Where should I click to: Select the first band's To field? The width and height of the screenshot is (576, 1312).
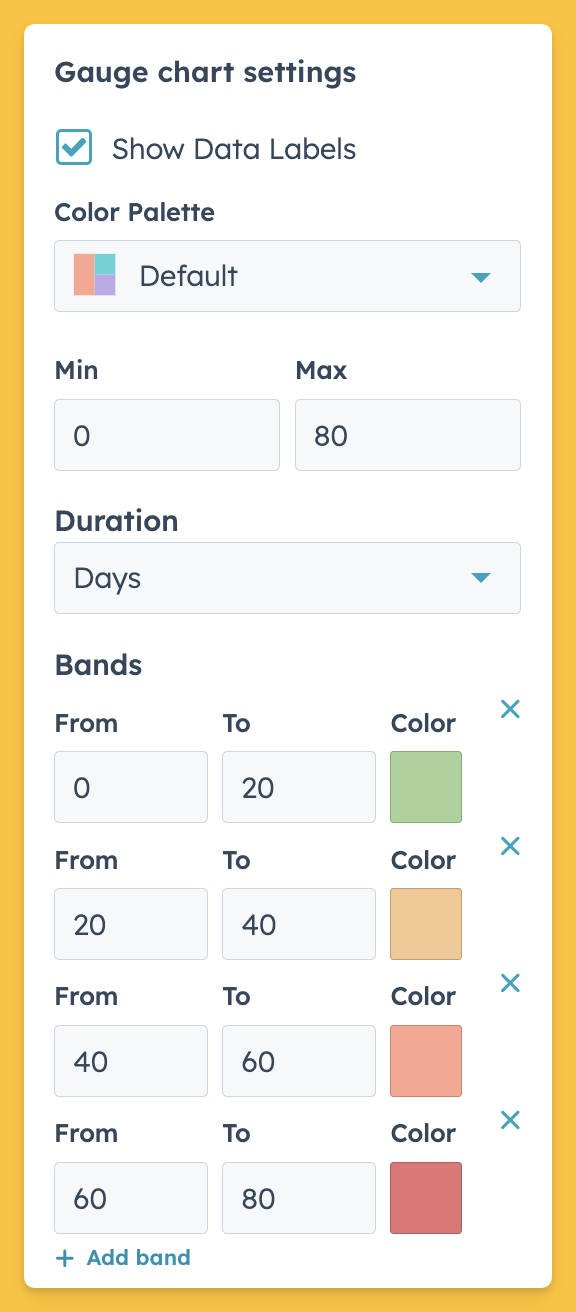(299, 787)
